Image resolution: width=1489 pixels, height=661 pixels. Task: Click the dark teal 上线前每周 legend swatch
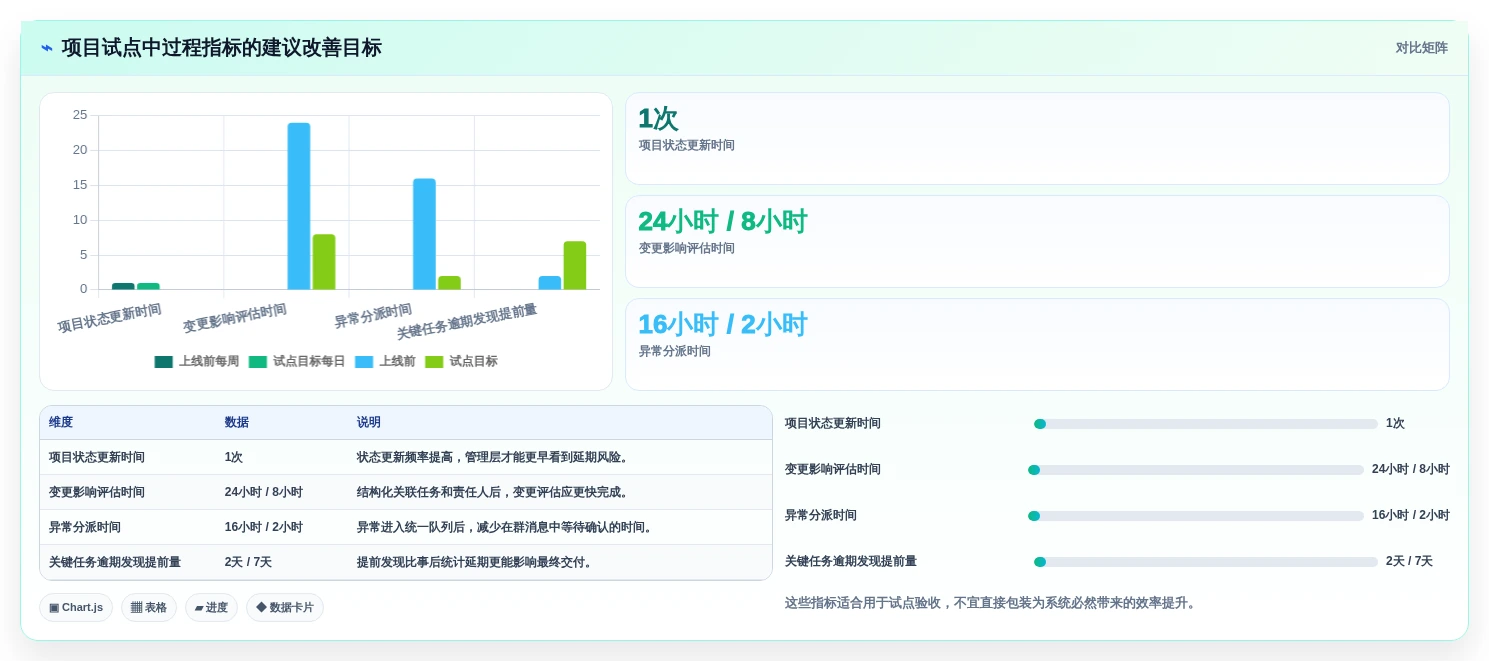[x=164, y=362]
